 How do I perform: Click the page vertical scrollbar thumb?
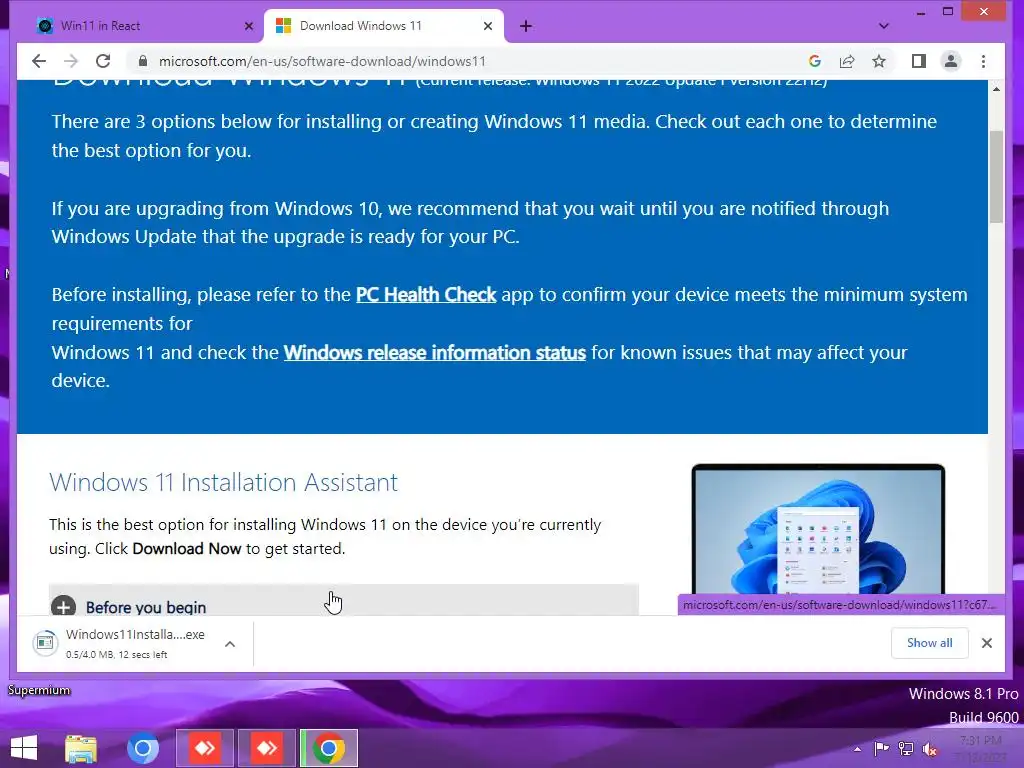(996, 176)
